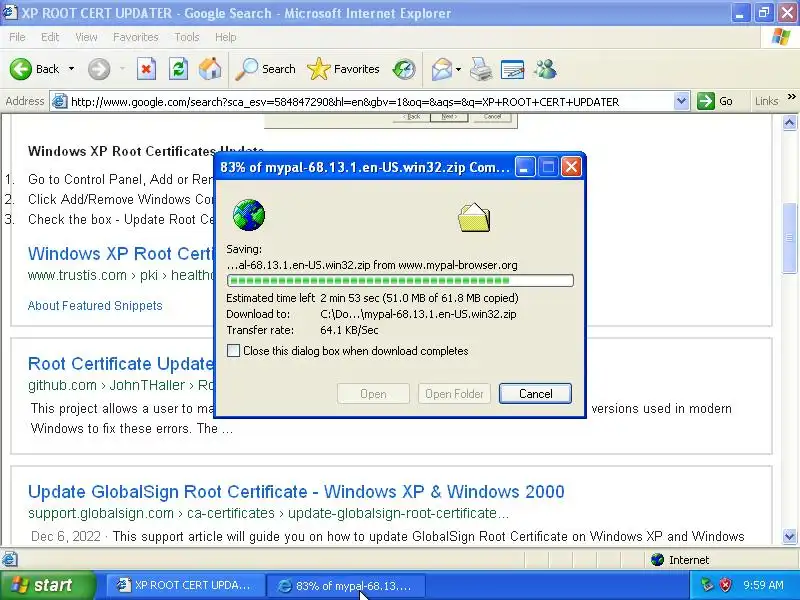This screenshot has height=600, width=800.
Task: Switch to 83% of mypal taskbar button
Action: point(345,585)
